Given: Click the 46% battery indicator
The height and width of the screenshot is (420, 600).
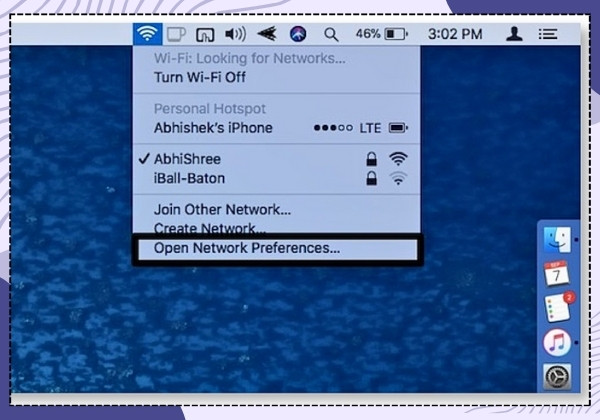Looking at the screenshot, I should point(382,34).
